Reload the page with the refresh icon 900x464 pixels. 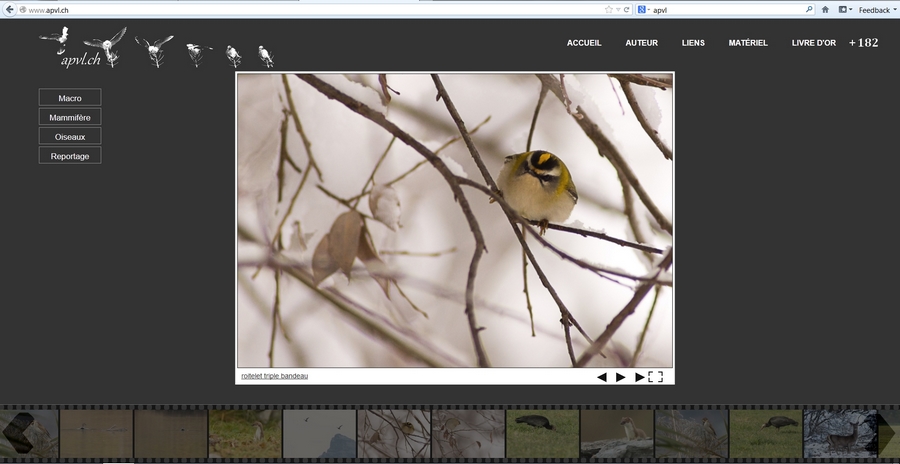pyautogui.click(x=627, y=9)
